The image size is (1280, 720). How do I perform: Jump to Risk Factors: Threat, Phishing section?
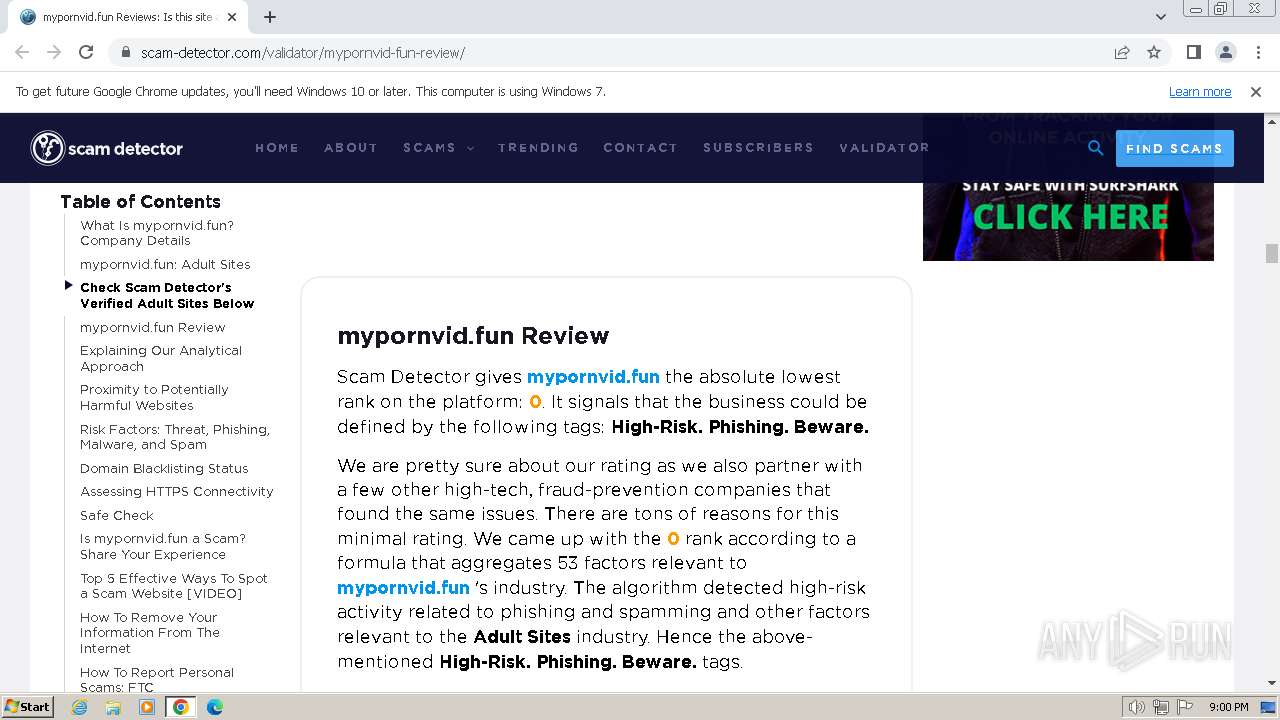pos(175,437)
